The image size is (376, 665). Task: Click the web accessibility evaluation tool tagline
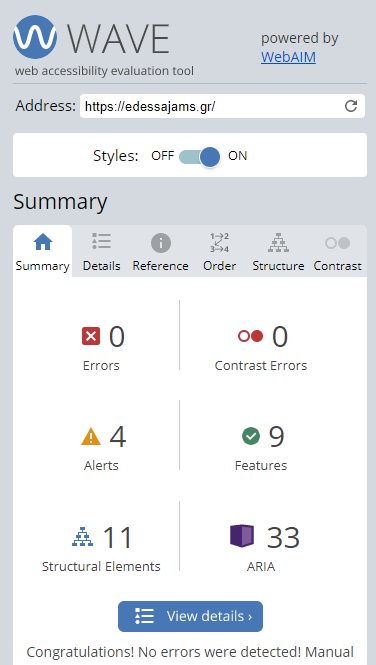pos(104,71)
